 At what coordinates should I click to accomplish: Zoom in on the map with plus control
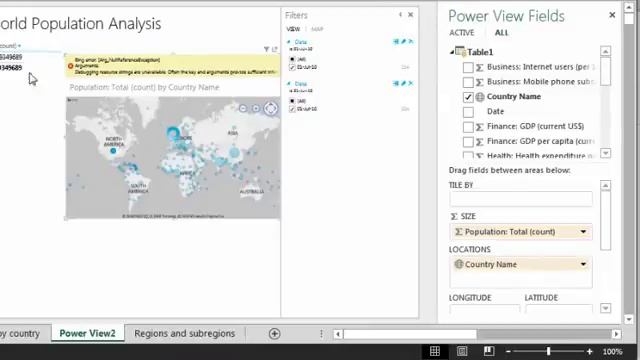point(256,108)
